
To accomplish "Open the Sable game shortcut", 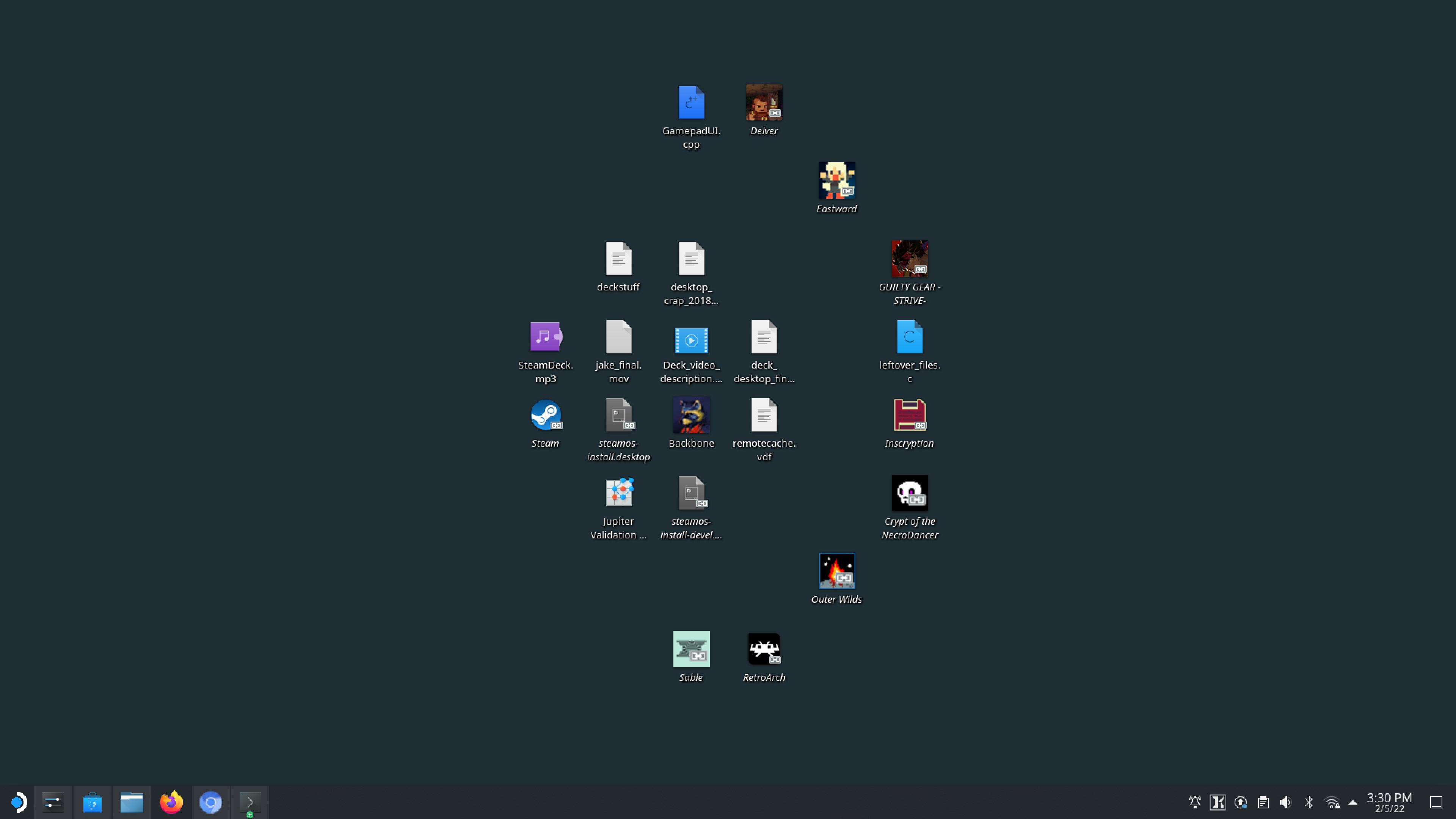I will click(x=691, y=649).
